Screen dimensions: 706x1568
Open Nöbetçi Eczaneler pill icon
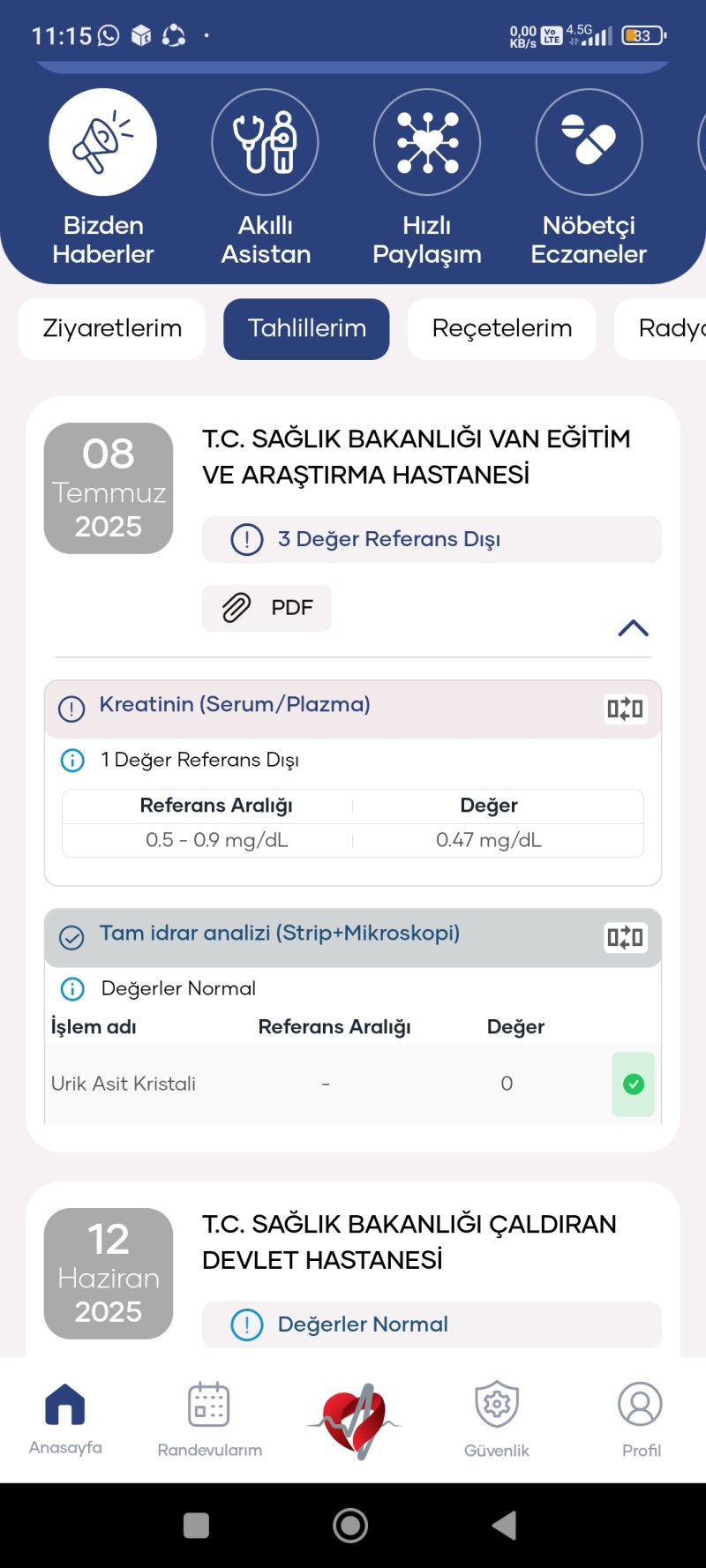click(x=589, y=142)
